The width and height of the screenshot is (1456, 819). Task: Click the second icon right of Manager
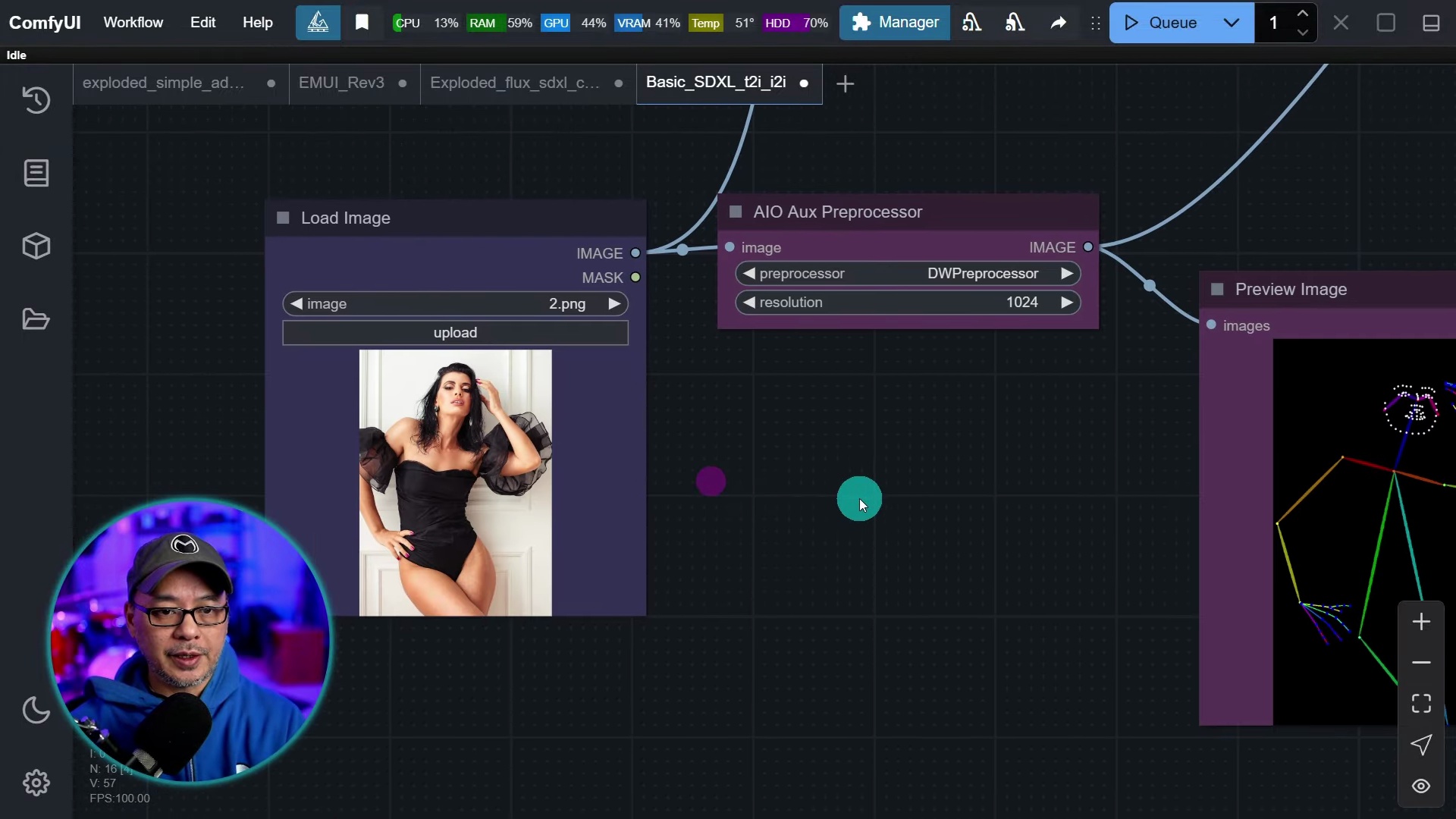pos(1015,23)
